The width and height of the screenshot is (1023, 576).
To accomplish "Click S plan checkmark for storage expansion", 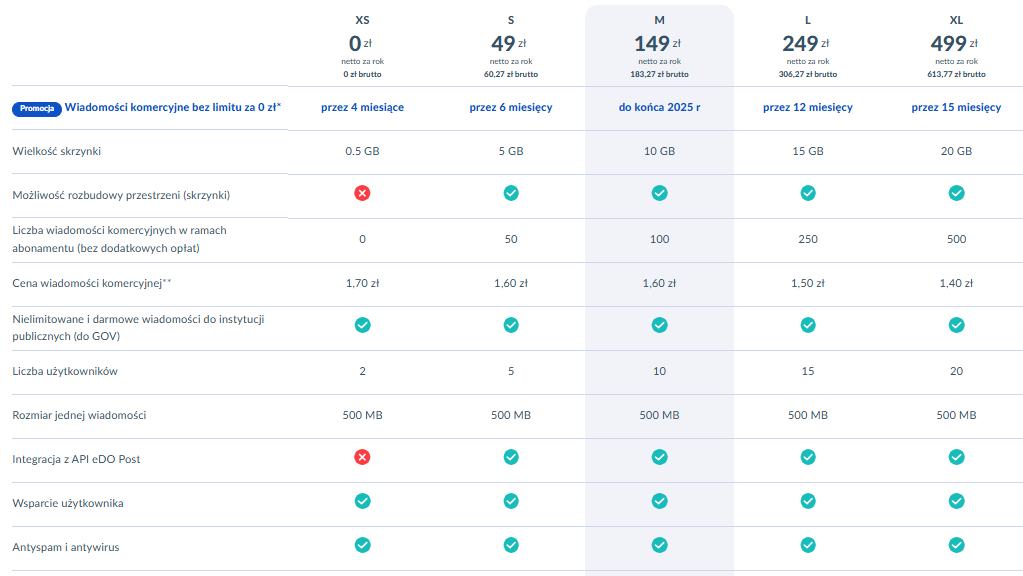I will (510, 193).
